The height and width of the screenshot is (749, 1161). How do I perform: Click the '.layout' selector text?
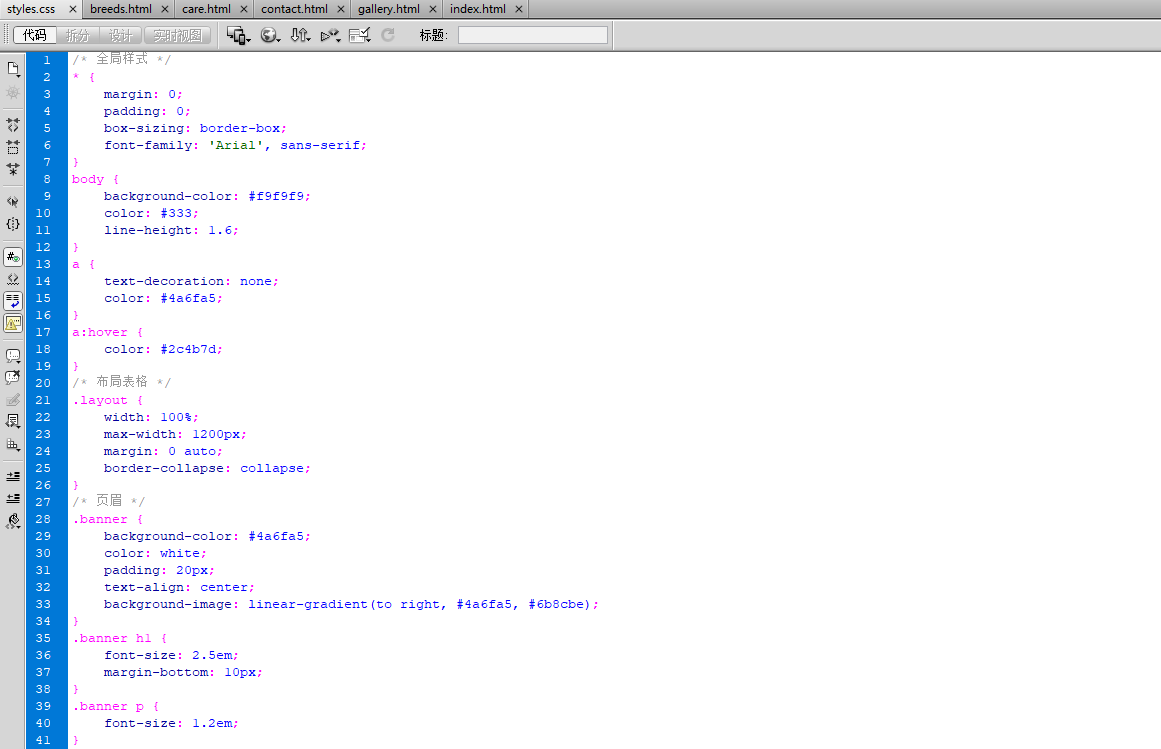pos(99,400)
